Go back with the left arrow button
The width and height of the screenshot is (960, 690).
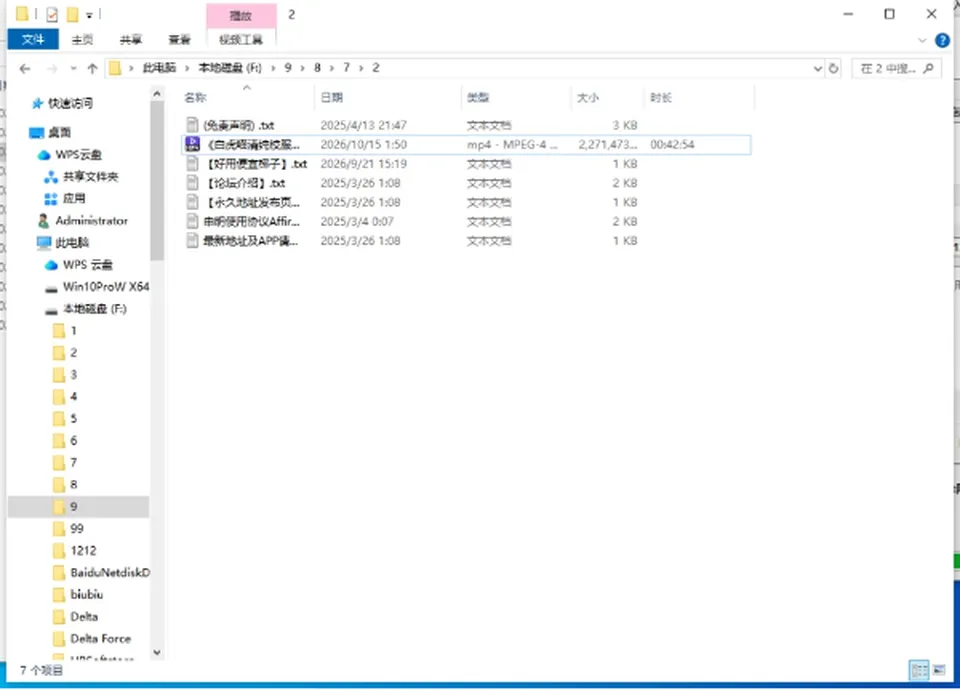[x=25, y=69]
